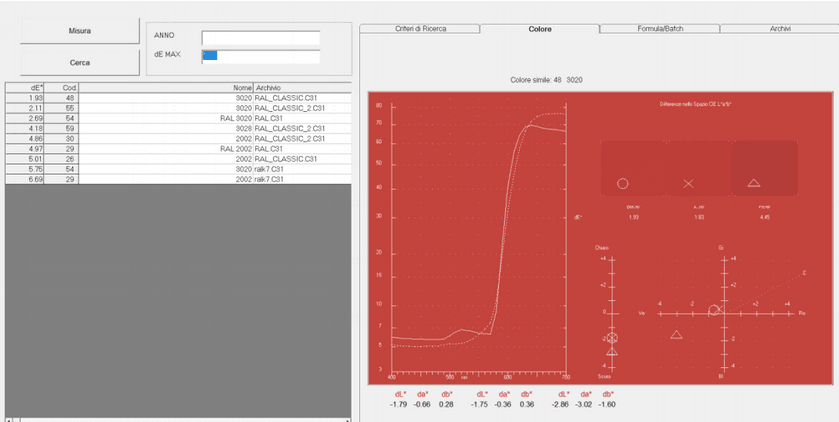Select the row with dE* 4.86
The width and height of the screenshot is (839, 422).
click(x=178, y=139)
